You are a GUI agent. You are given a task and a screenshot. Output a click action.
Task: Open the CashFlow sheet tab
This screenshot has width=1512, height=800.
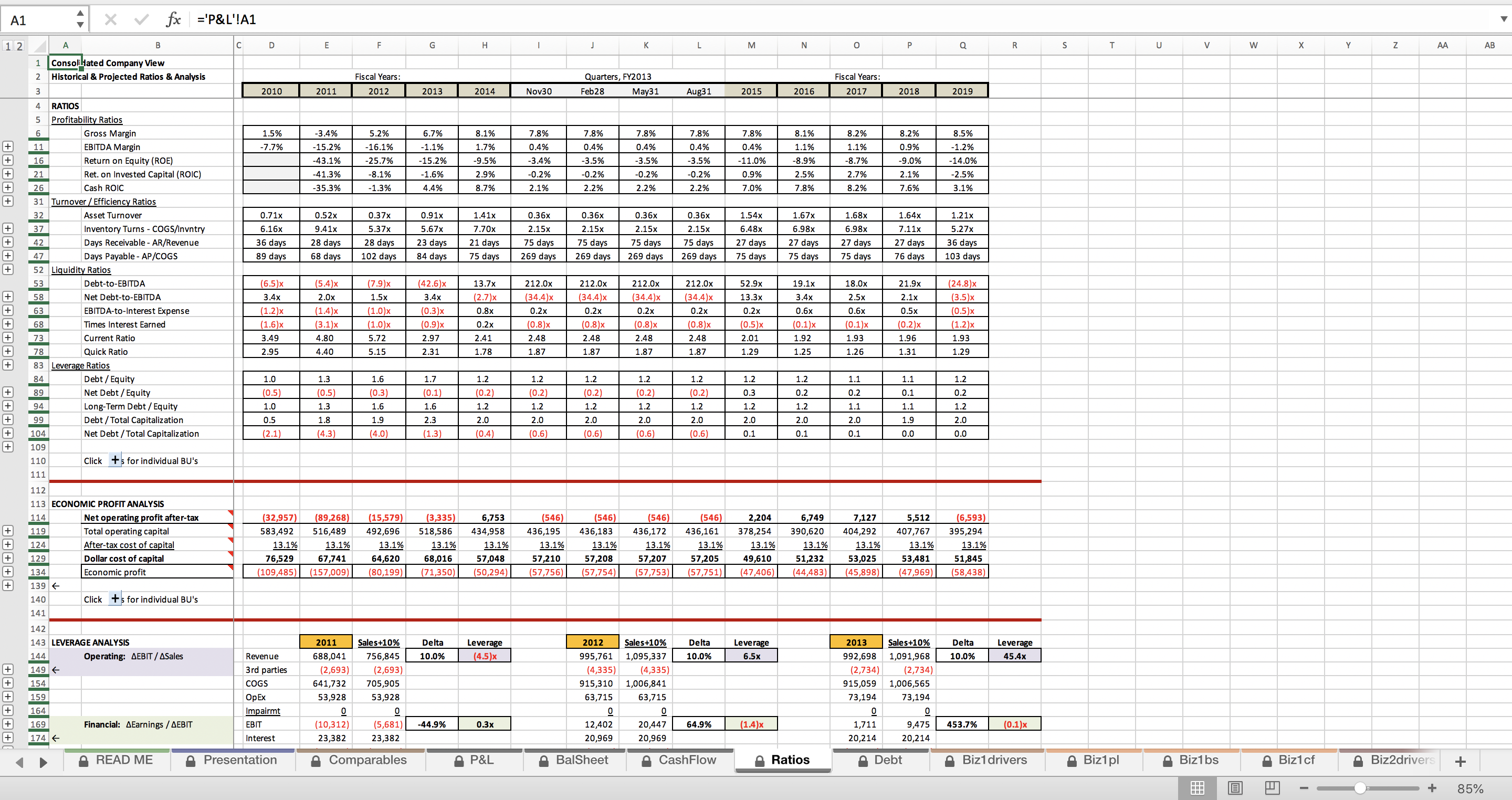point(680,760)
